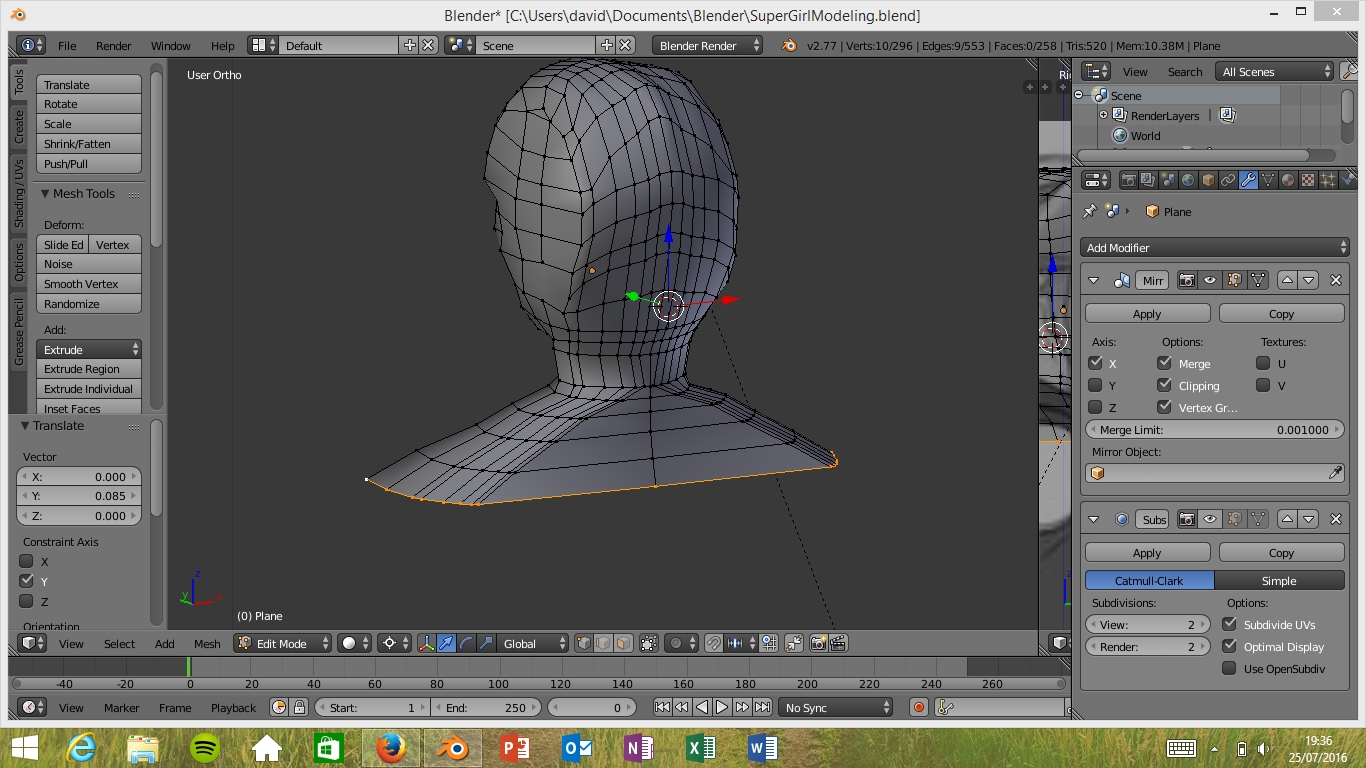Toggle Mirror modifier viewport visibility eye
The image size is (1366, 768).
coord(1210,281)
